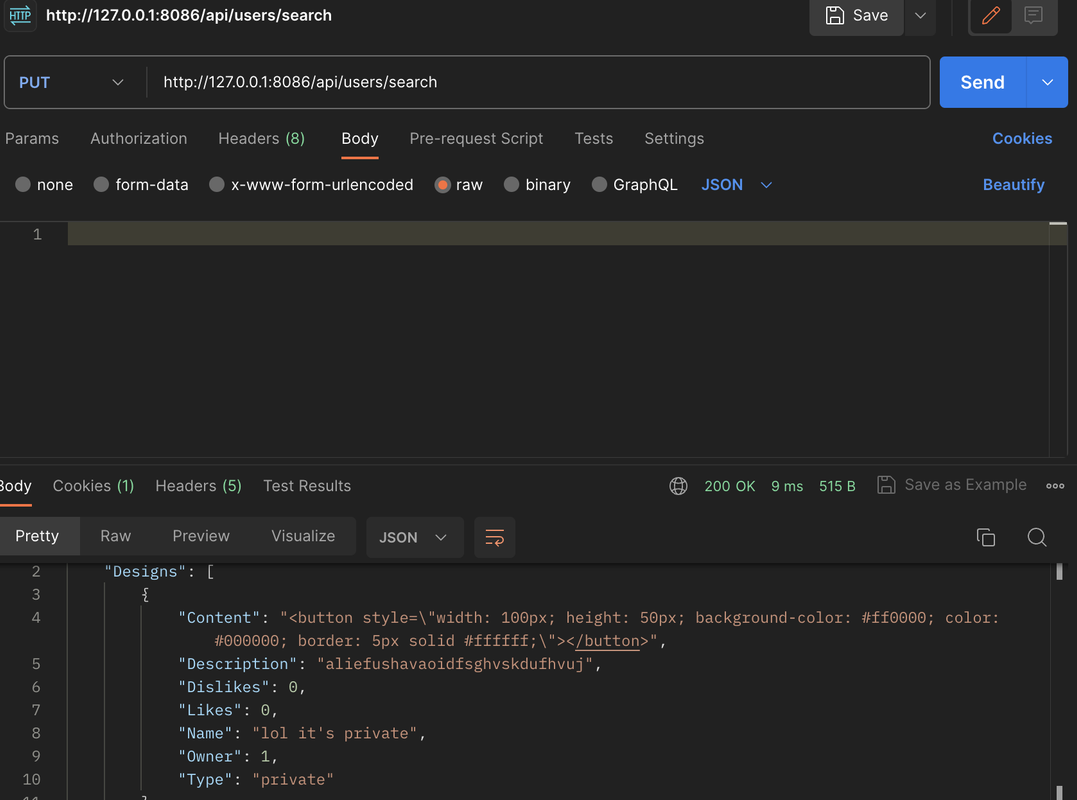
Task: Click the "Description" key in response
Action: [238, 663]
